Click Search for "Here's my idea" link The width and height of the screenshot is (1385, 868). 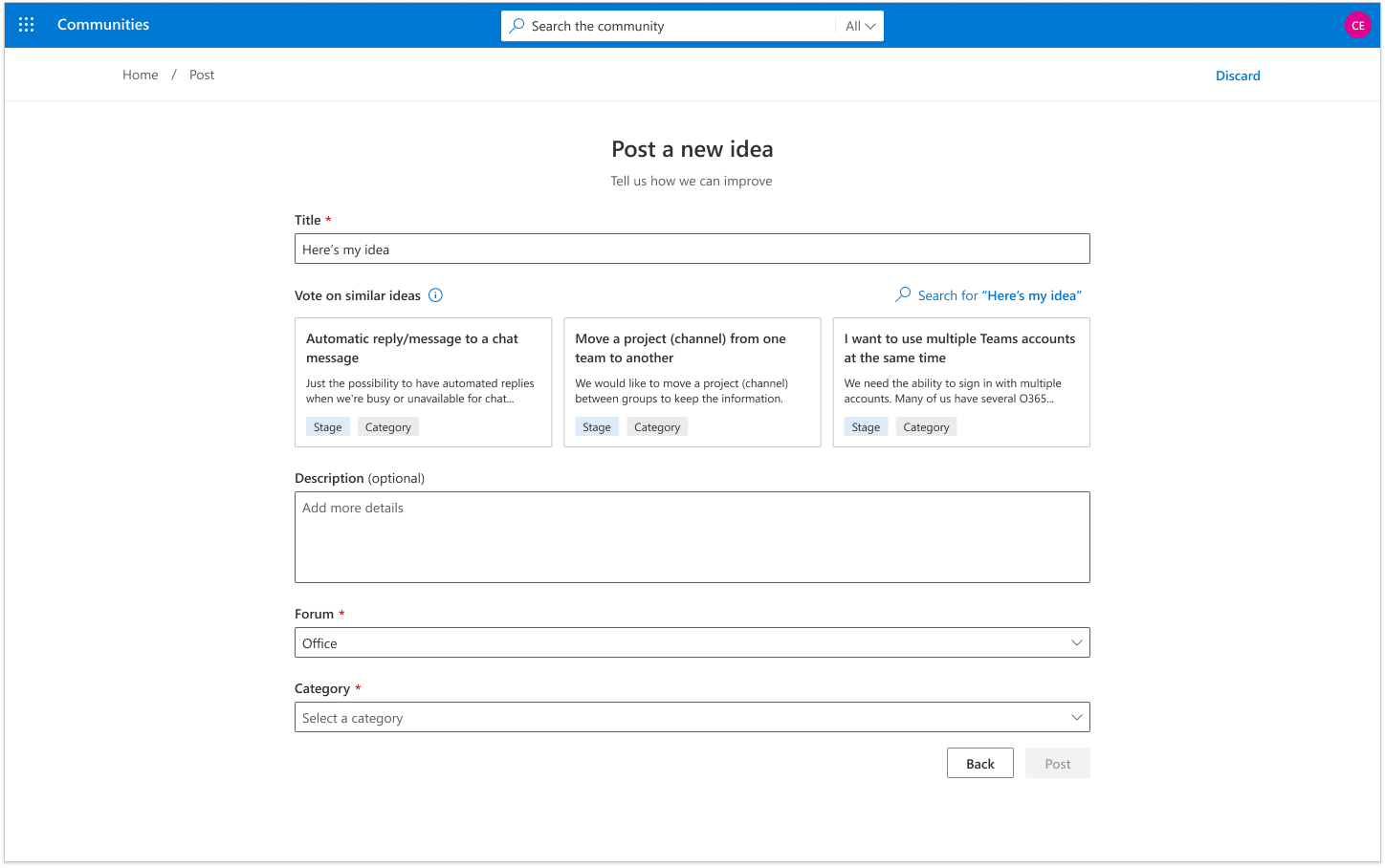[x=1000, y=295]
